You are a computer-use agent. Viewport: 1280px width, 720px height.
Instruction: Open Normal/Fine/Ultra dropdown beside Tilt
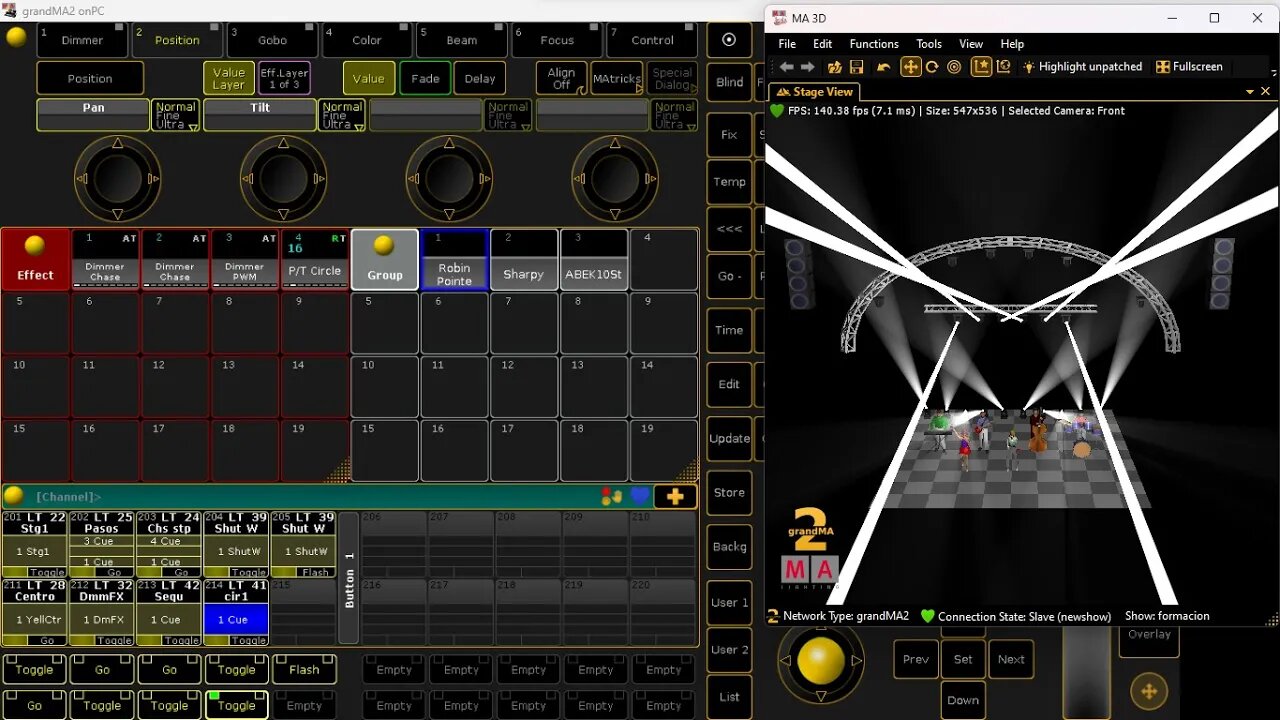342,115
